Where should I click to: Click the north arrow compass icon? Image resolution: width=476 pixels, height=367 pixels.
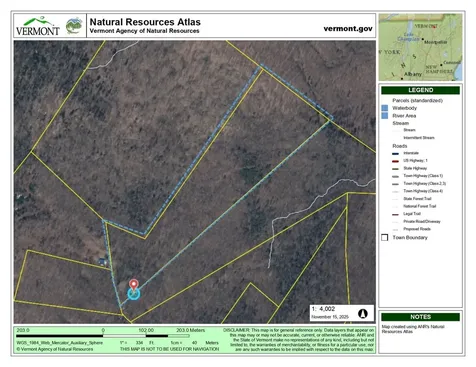click(363, 313)
